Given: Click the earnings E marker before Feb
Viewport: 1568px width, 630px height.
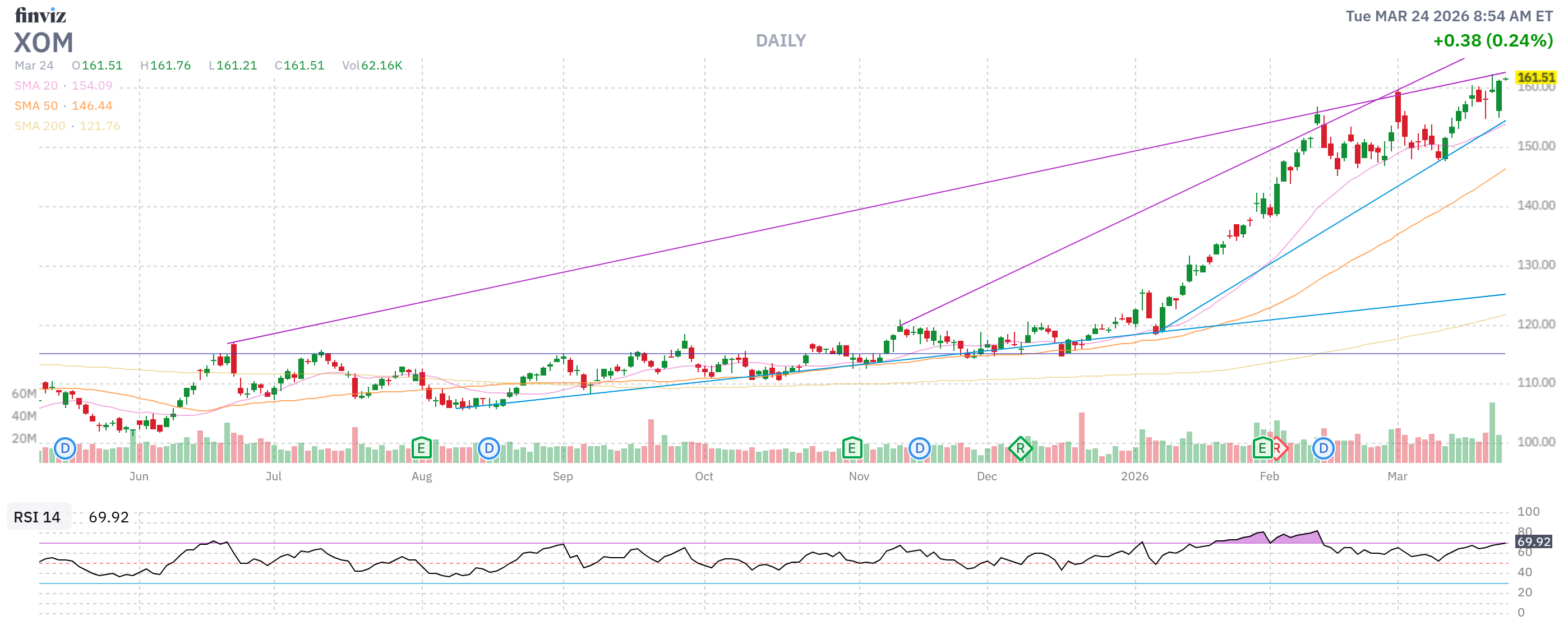Looking at the screenshot, I should 1262,450.
